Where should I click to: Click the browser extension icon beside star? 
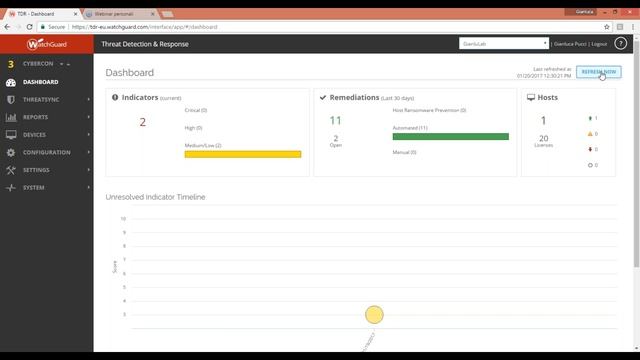(x=620, y=27)
